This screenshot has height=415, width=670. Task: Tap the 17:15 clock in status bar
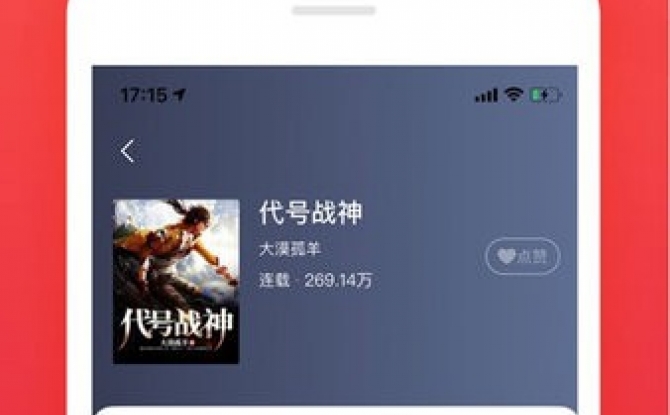pyautogui.click(x=144, y=95)
